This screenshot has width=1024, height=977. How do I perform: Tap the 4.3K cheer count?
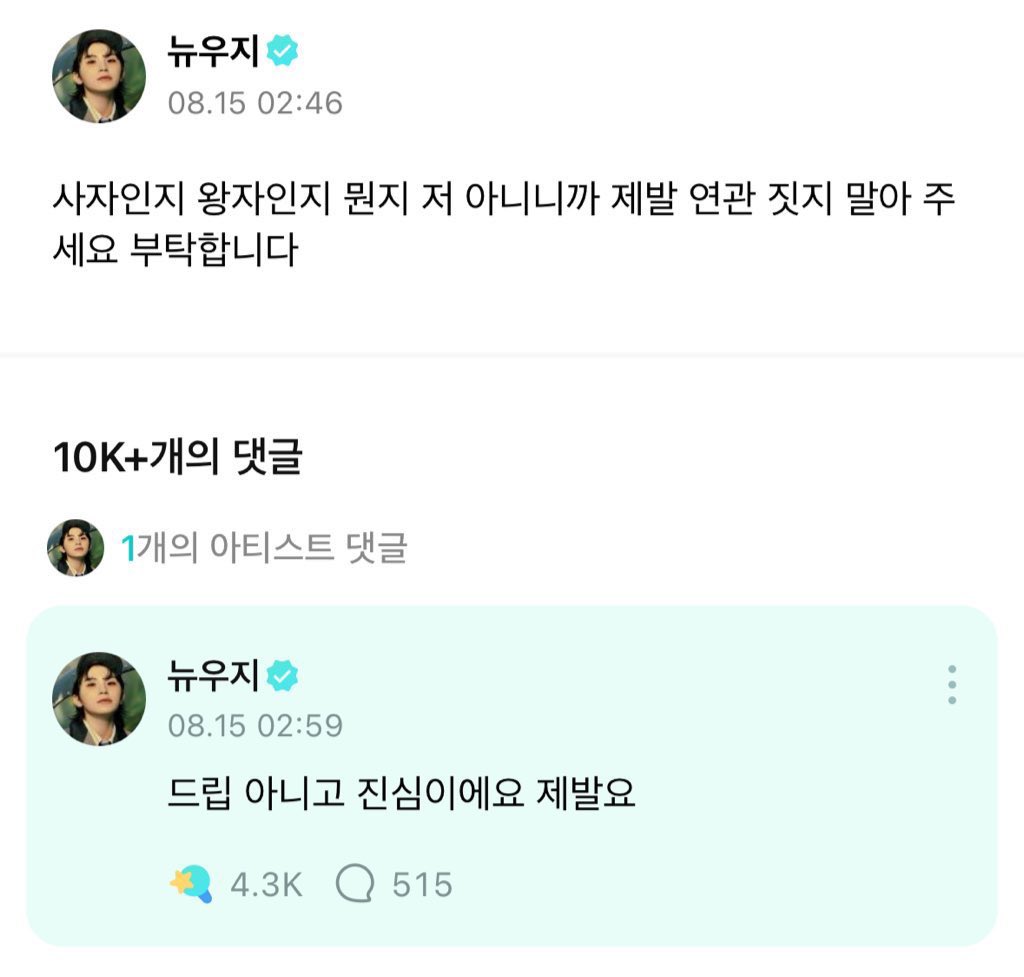tap(266, 884)
